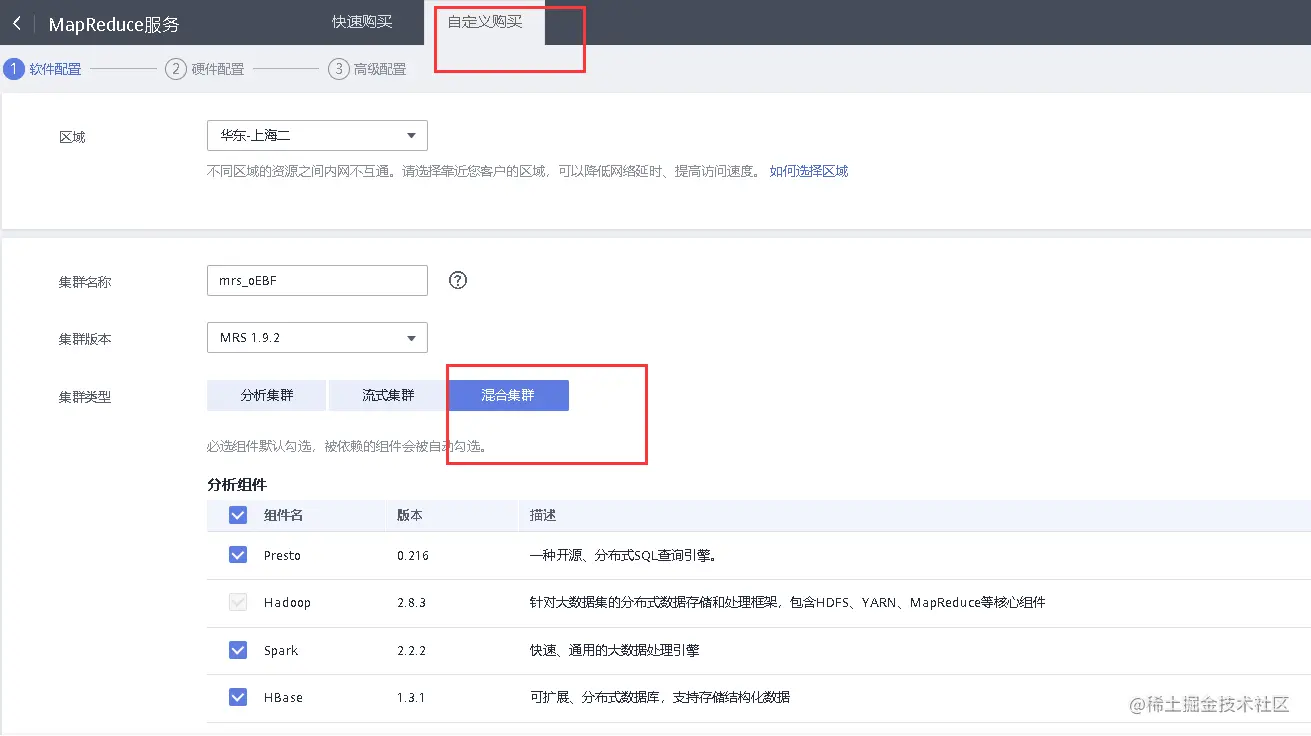
Task: Select step 1 软件配置 circle icon
Action: (14, 69)
